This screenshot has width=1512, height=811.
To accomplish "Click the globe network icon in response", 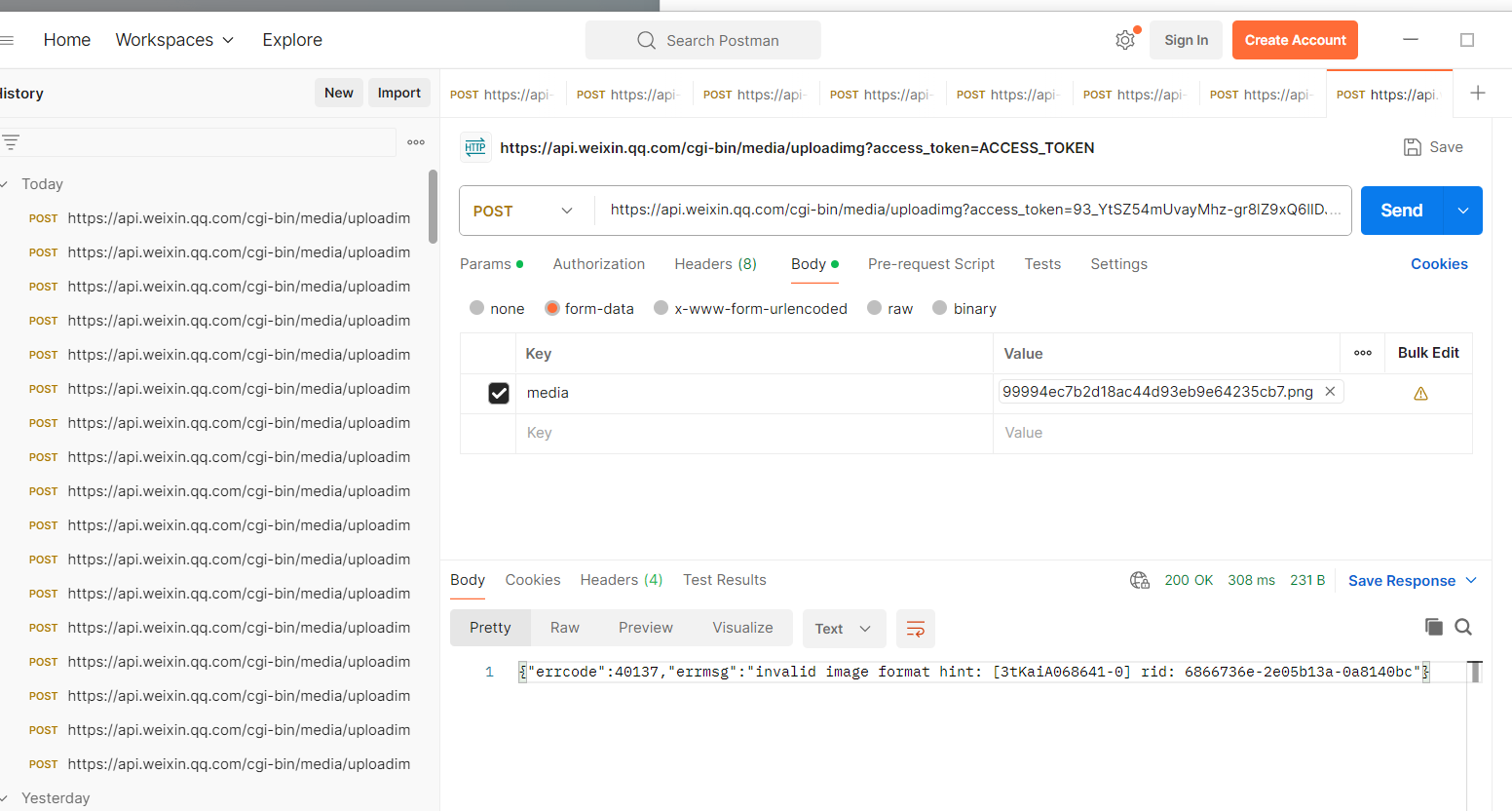I will tap(1140, 580).
